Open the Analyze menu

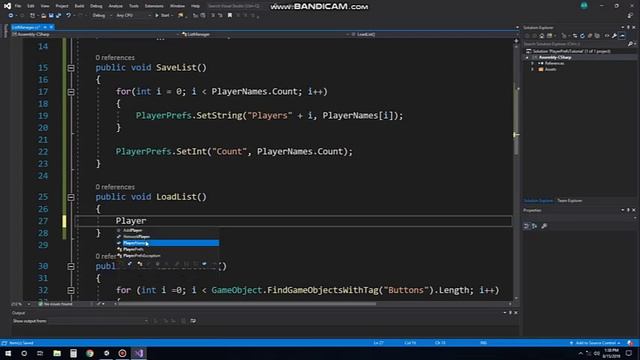pyautogui.click(x=116, y=6)
